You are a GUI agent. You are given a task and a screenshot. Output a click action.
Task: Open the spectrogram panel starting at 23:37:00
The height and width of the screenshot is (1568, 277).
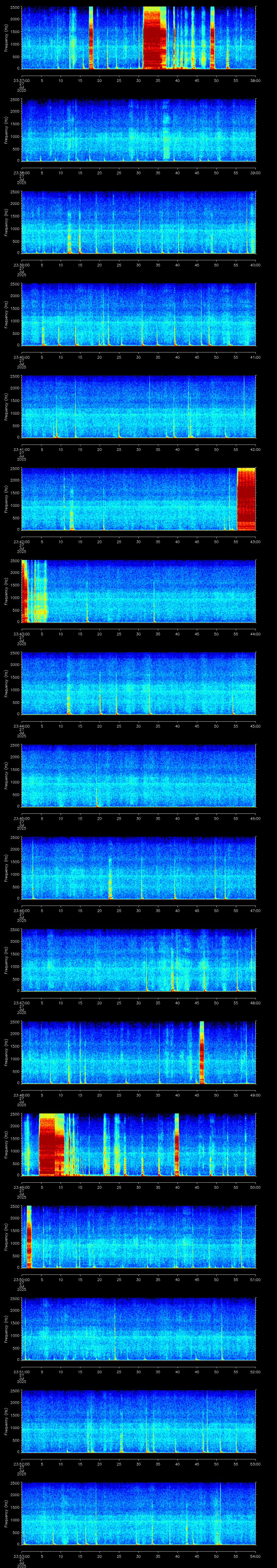138,38
